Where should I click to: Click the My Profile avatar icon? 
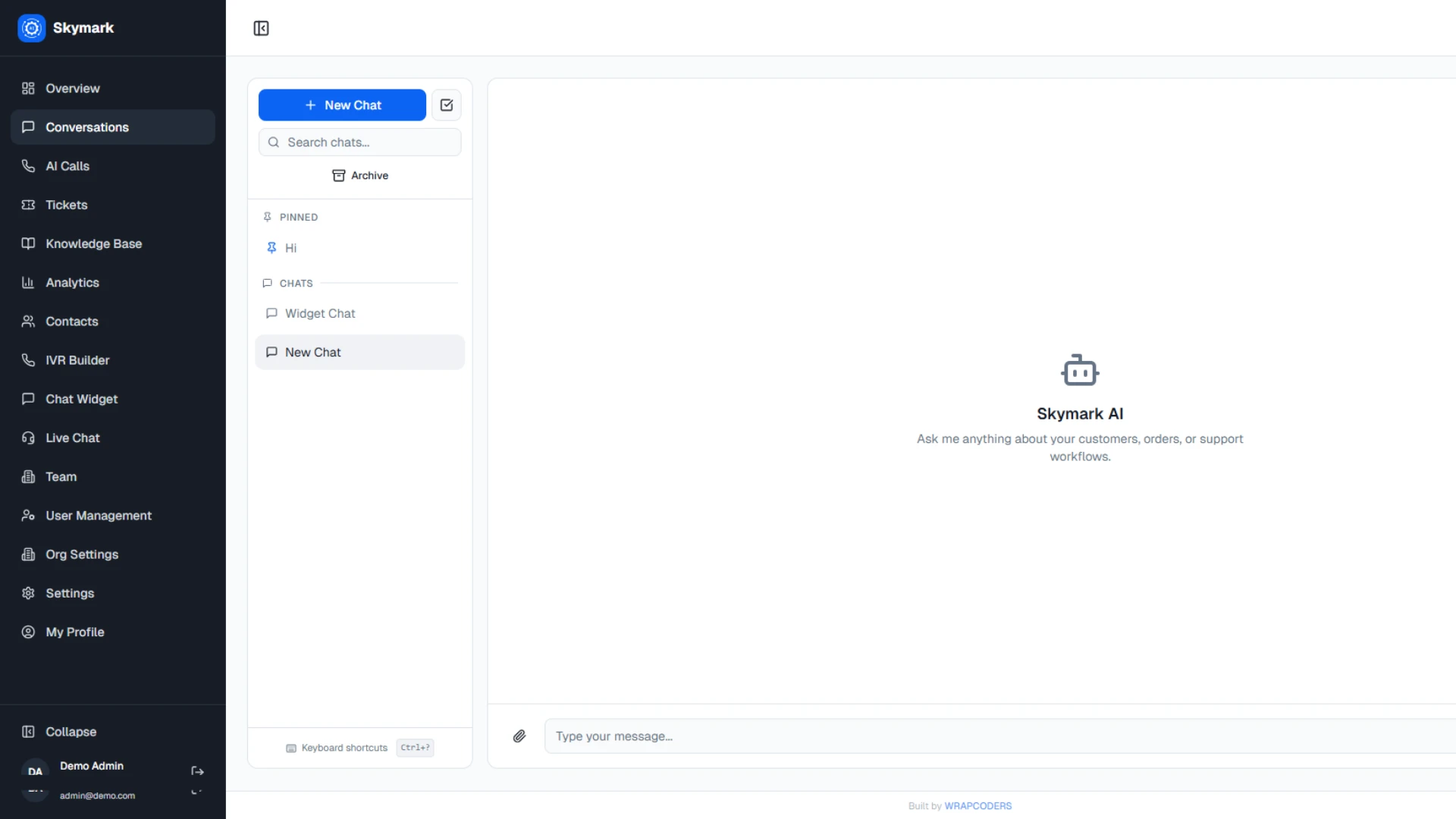(28, 632)
